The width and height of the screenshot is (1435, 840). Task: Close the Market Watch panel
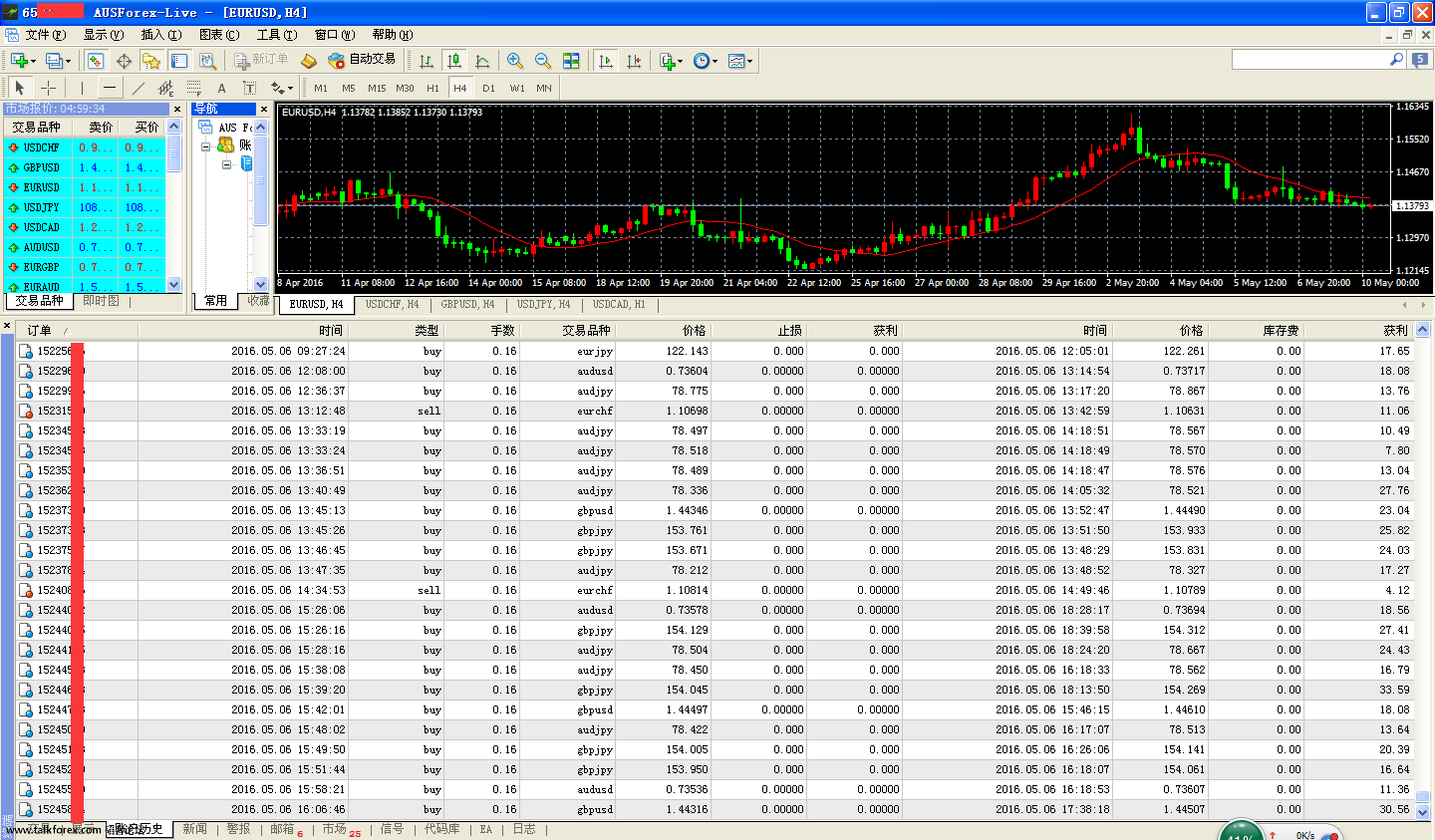pyautogui.click(x=177, y=110)
